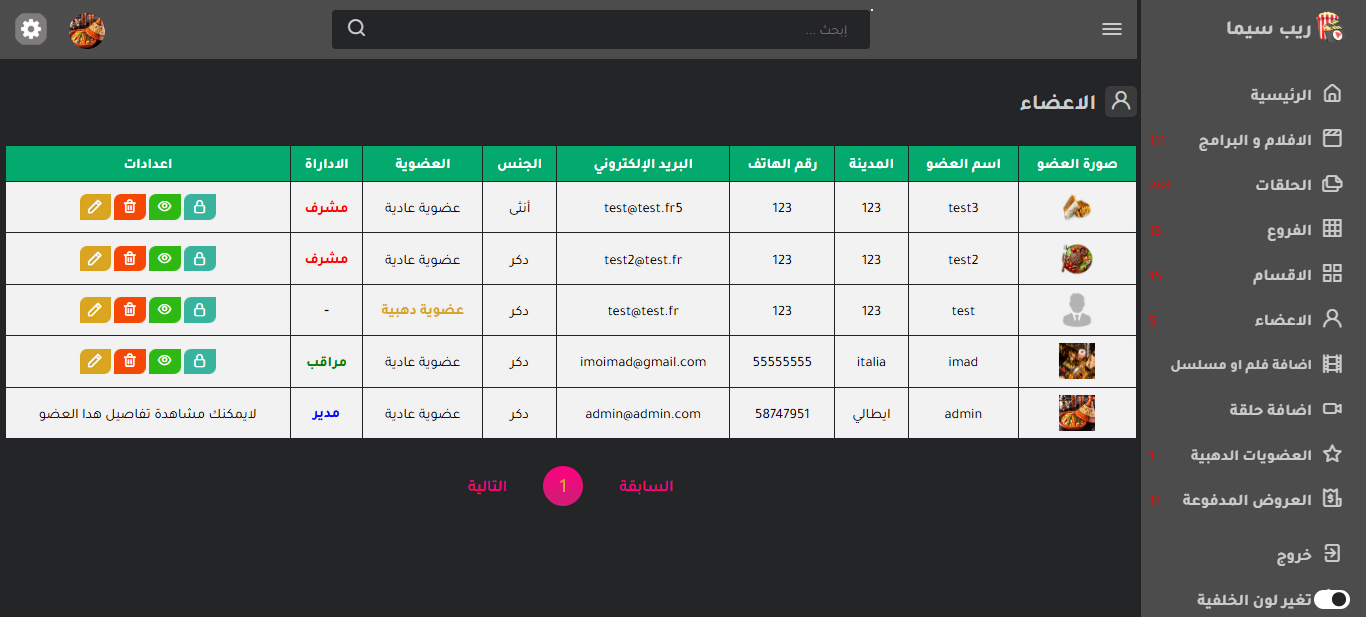Click اضافة حلقة camera icon
Screen dimensions: 1366x617
pyautogui.click(x=1332, y=409)
